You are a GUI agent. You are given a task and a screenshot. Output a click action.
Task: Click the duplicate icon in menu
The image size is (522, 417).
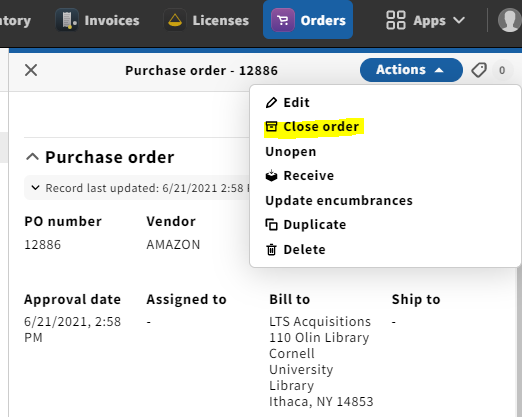[x=271, y=225]
